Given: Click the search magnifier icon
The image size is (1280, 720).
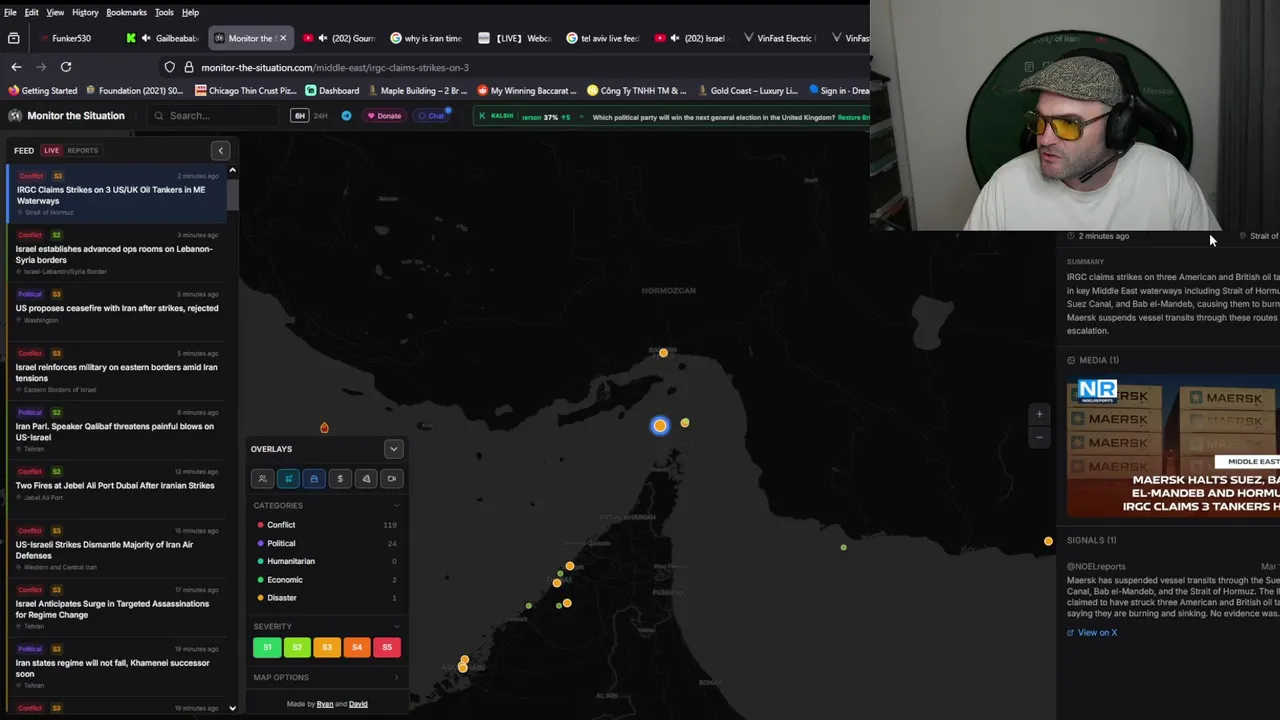Looking at the screenshot, I should (x=158, y=116).
